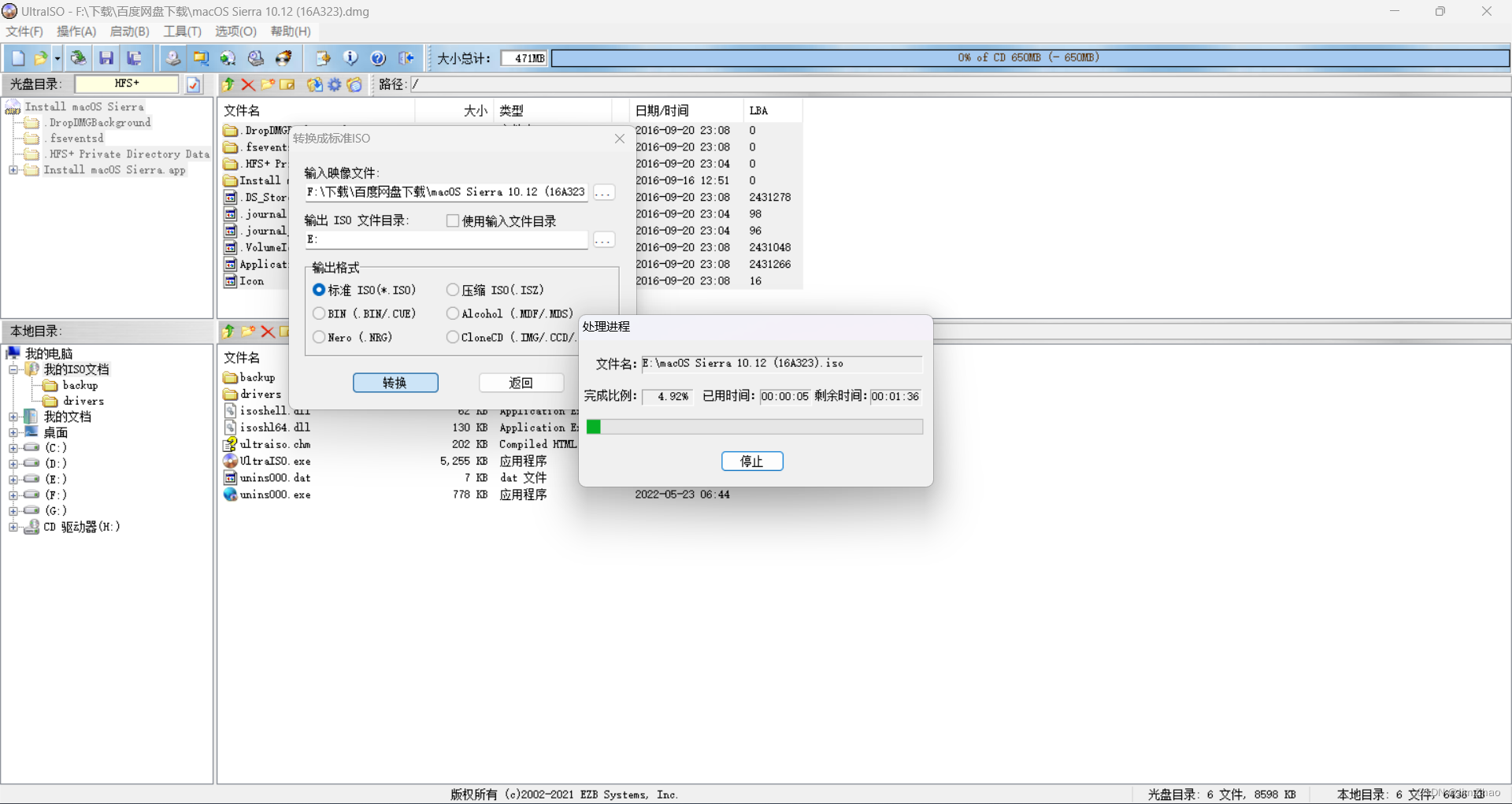Image resolution: width=1512 pixels, height=804 pixels.
Task: Click the Extract files icon in disc pane
Action: 314,84
